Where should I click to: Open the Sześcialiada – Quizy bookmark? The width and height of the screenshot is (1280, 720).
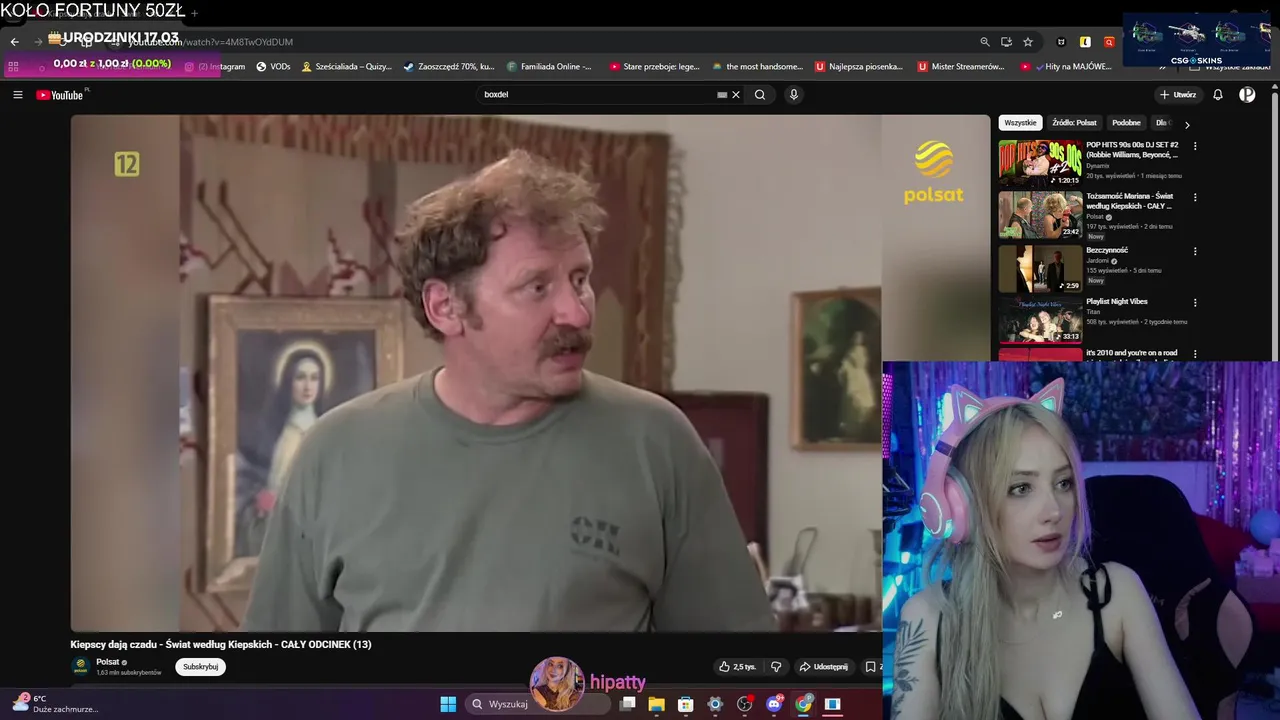347,67
